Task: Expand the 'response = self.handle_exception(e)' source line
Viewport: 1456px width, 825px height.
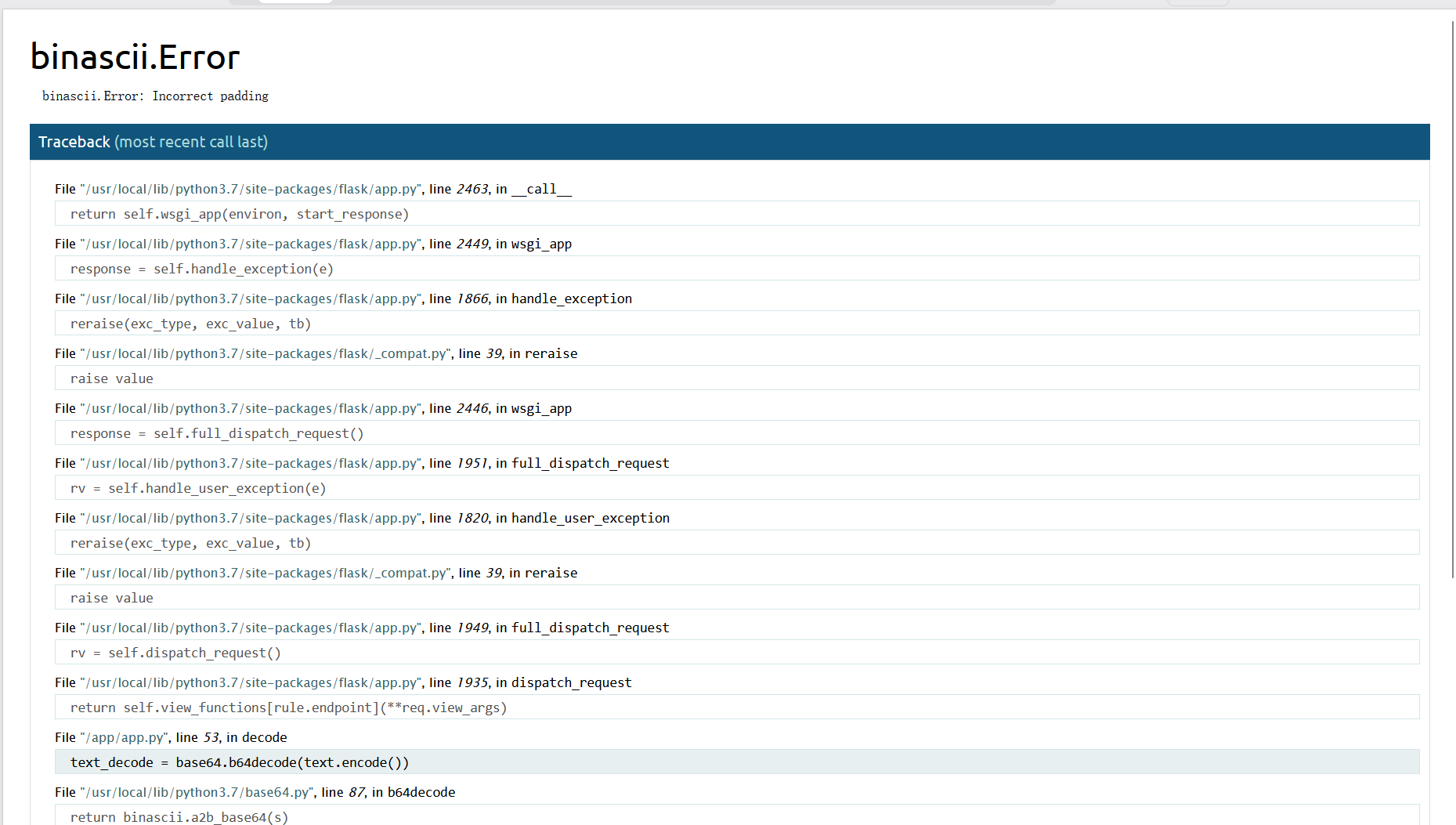Action: 201,269
